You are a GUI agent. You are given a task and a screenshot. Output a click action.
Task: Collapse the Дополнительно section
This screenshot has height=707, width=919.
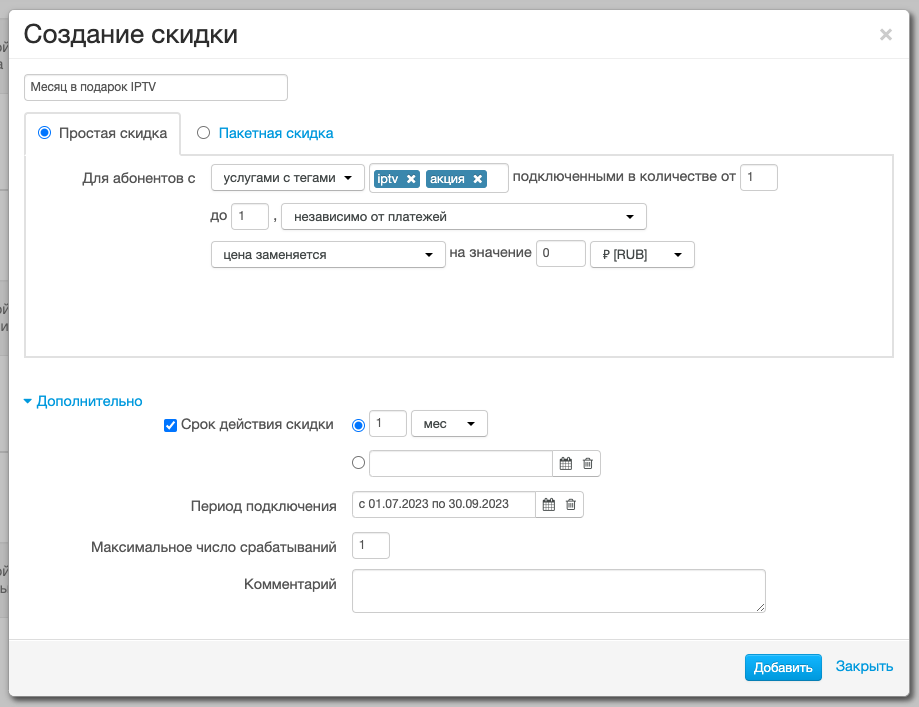point(83,401)
